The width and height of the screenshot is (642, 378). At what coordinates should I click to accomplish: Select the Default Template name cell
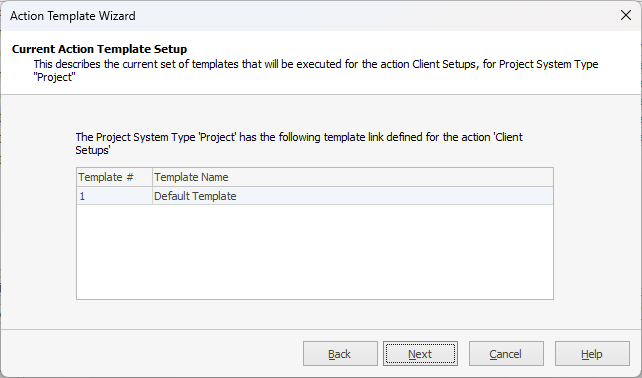pyautogui.click(x=353, y=196)
